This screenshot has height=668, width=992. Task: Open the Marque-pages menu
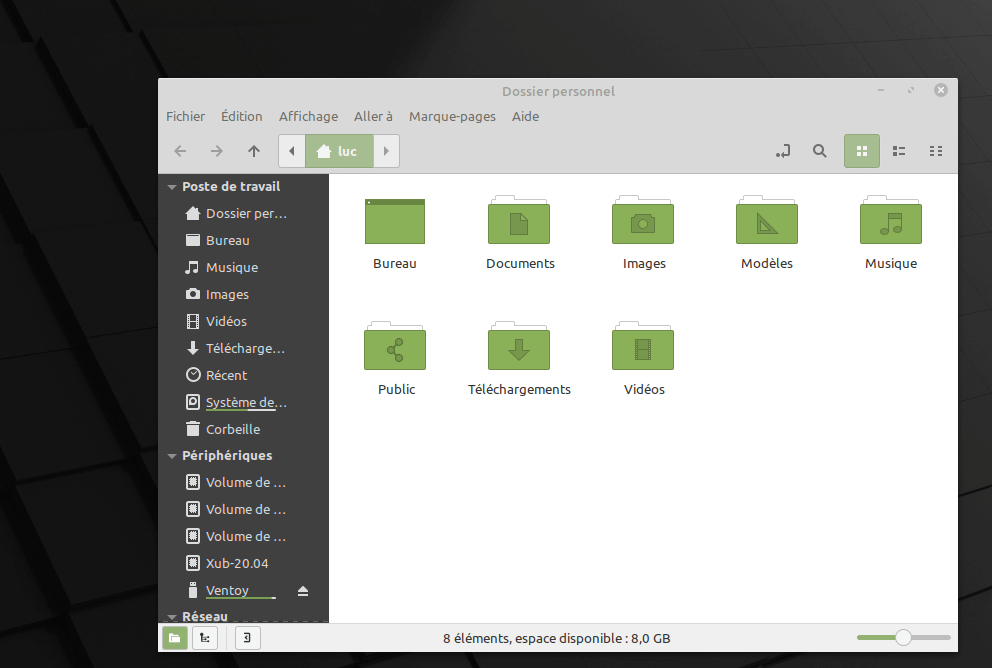(x=452, y=117)
